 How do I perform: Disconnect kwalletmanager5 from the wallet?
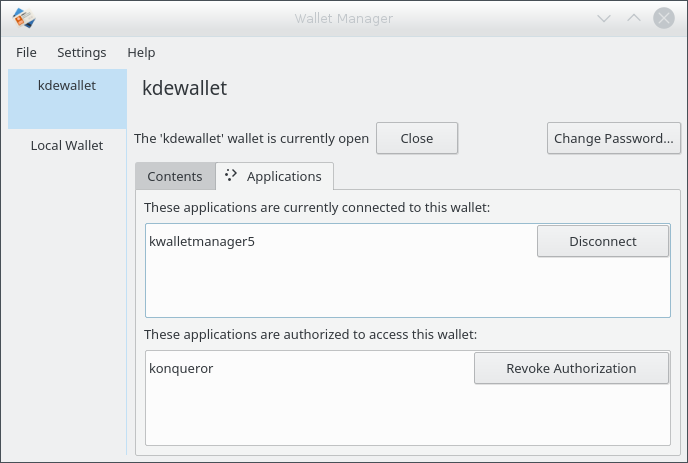602,241
